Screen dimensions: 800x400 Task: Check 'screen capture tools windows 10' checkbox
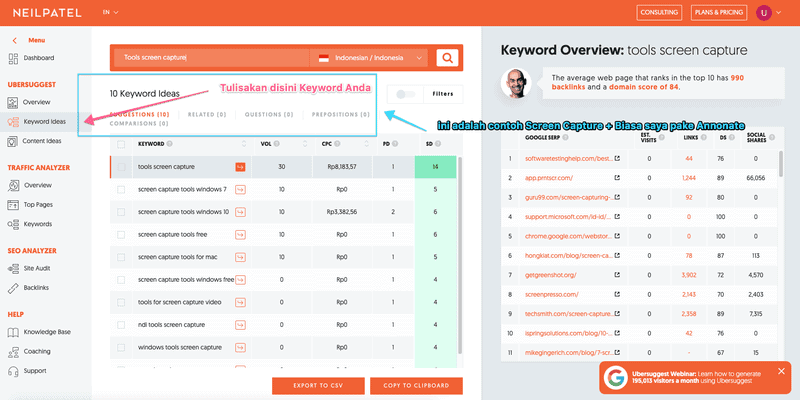[121, 212]
